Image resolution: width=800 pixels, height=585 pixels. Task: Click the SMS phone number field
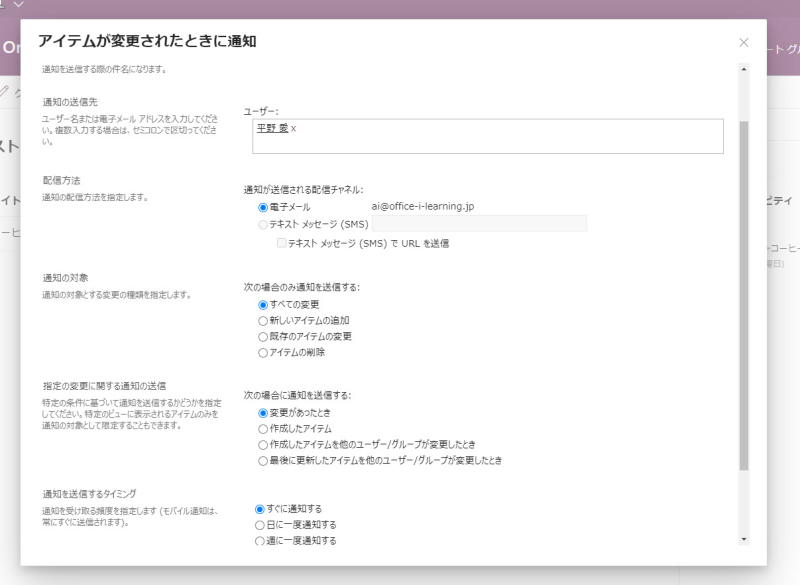[x=479, y=223]
